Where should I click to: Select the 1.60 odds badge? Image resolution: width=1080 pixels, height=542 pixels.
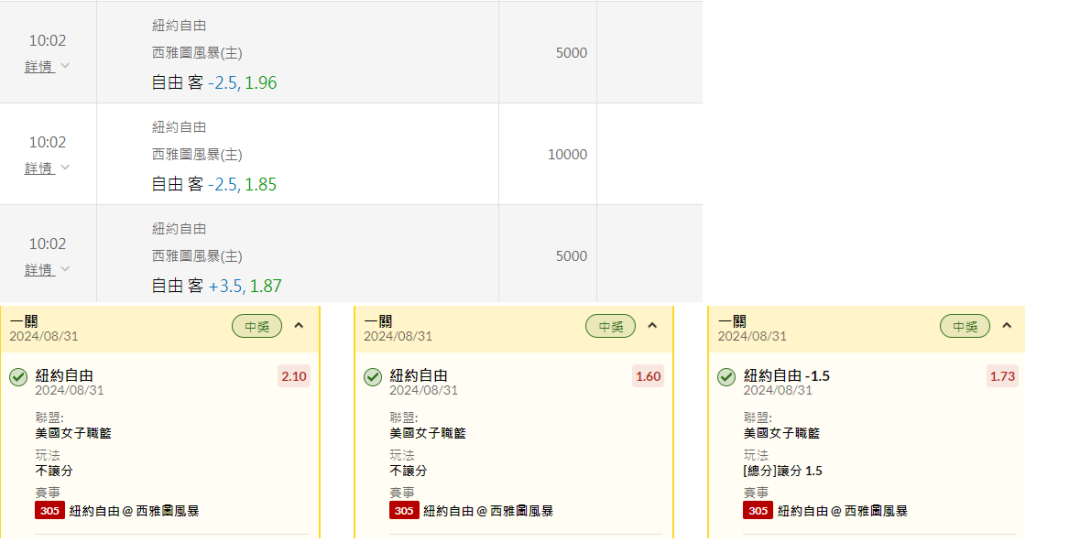point(648,377)
